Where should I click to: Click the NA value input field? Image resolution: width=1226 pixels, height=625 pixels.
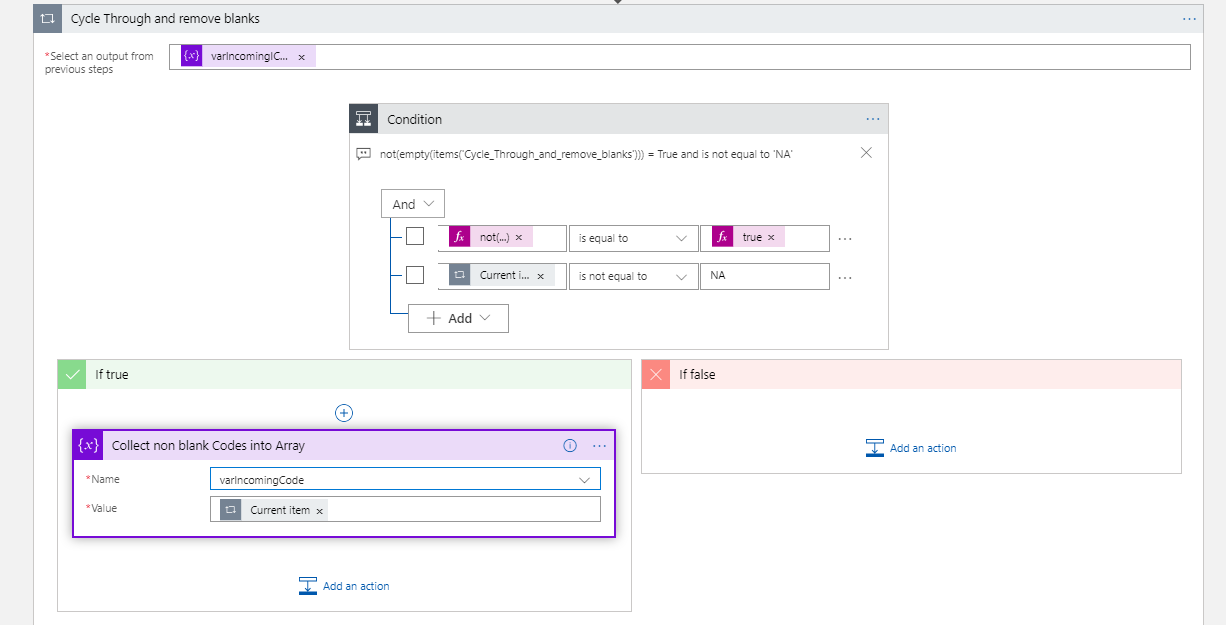[x=764, y=276]
